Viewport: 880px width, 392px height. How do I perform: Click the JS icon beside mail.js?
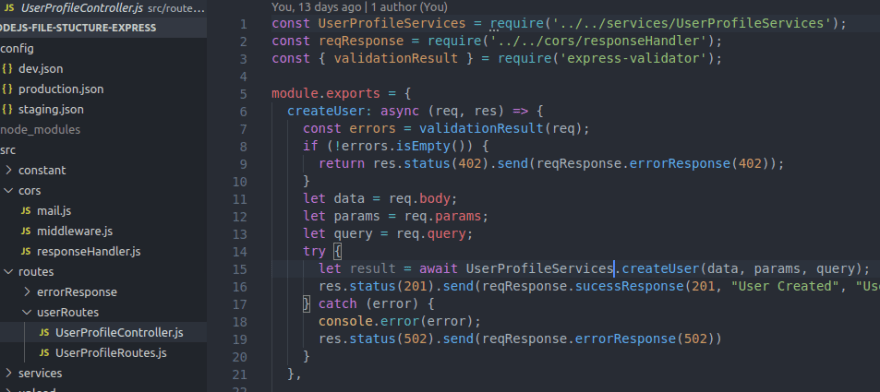[25, 211]
